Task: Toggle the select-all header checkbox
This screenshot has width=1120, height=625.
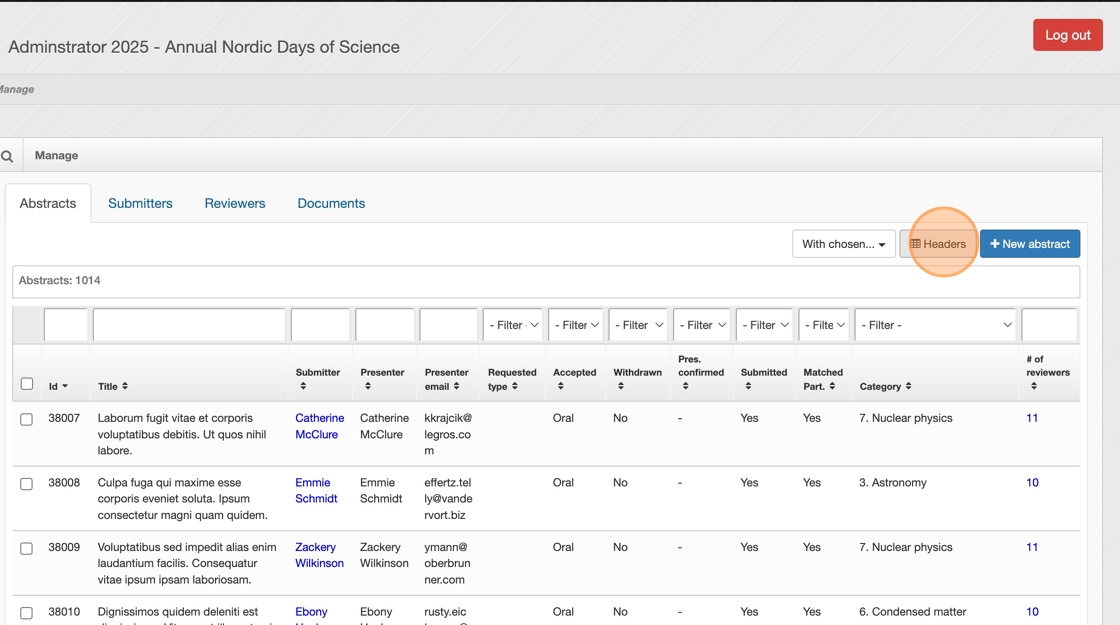Action: [x=27, y=384]
